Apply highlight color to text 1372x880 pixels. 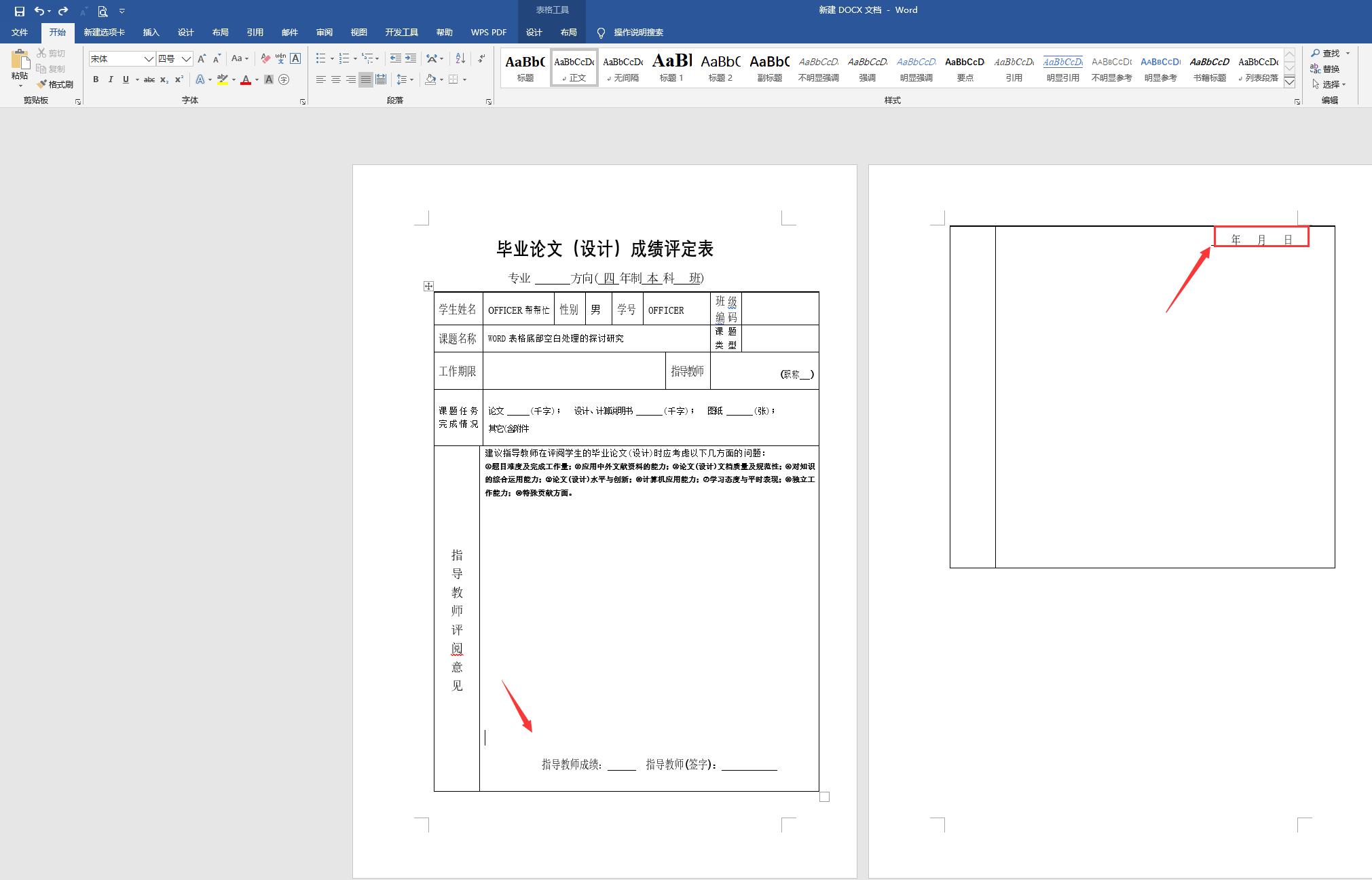tap(223, 79)
